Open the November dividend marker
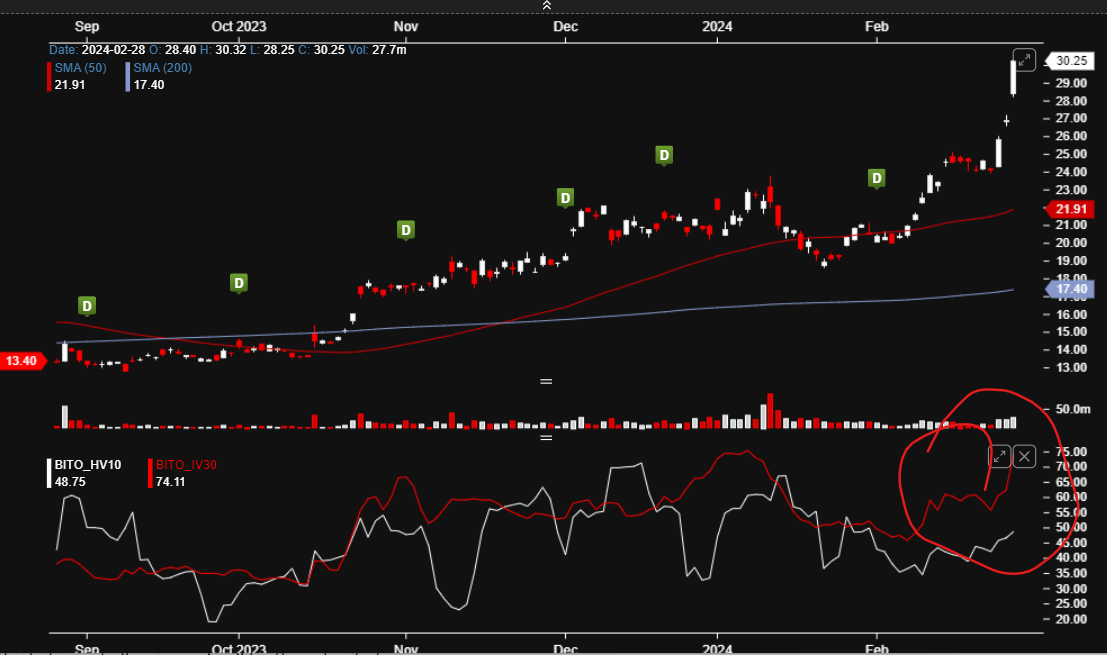This screenshot has height=655, width=1107. [x=405, y=230]
